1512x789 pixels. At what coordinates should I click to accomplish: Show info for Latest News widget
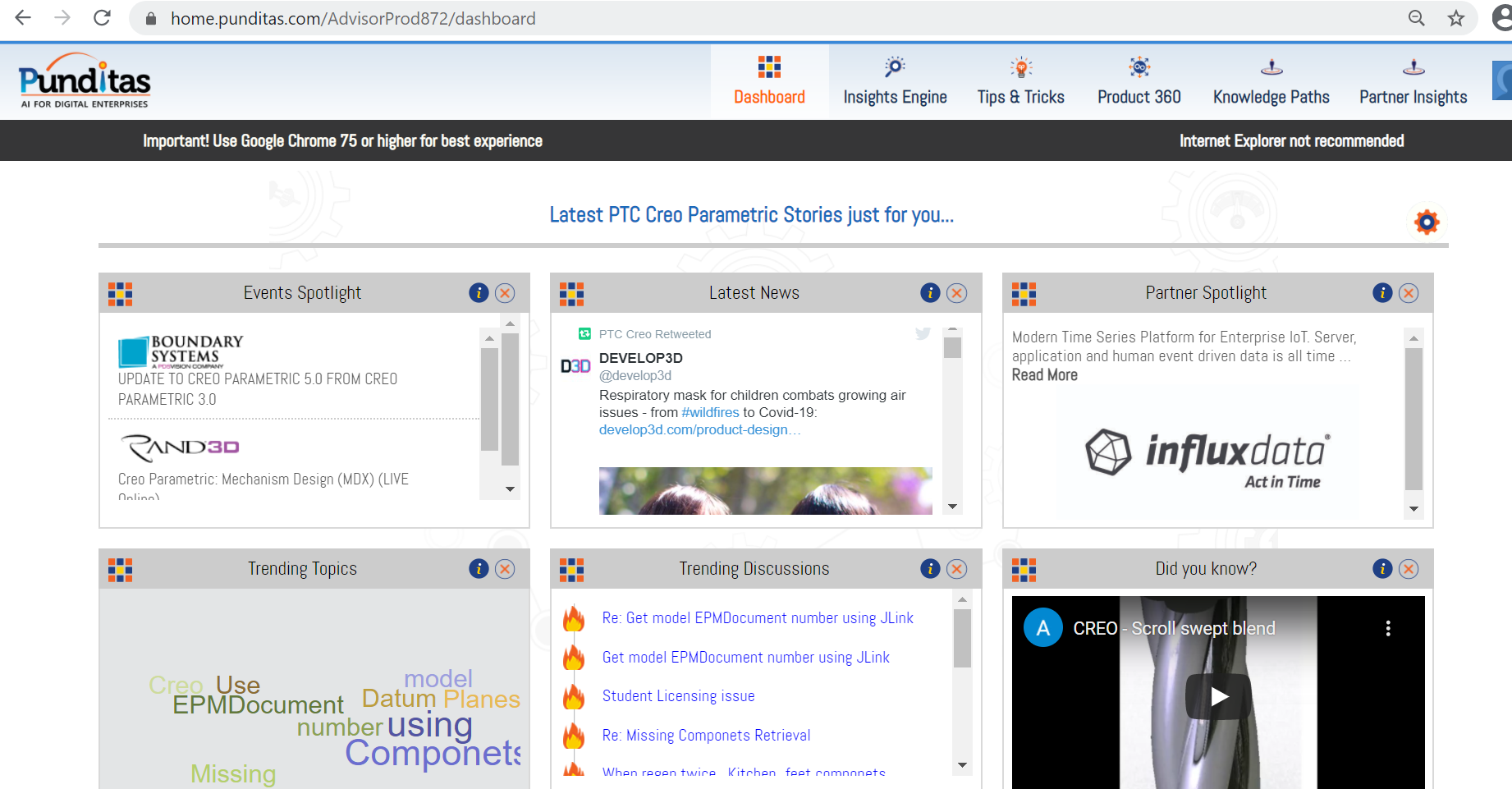[930, 293]
